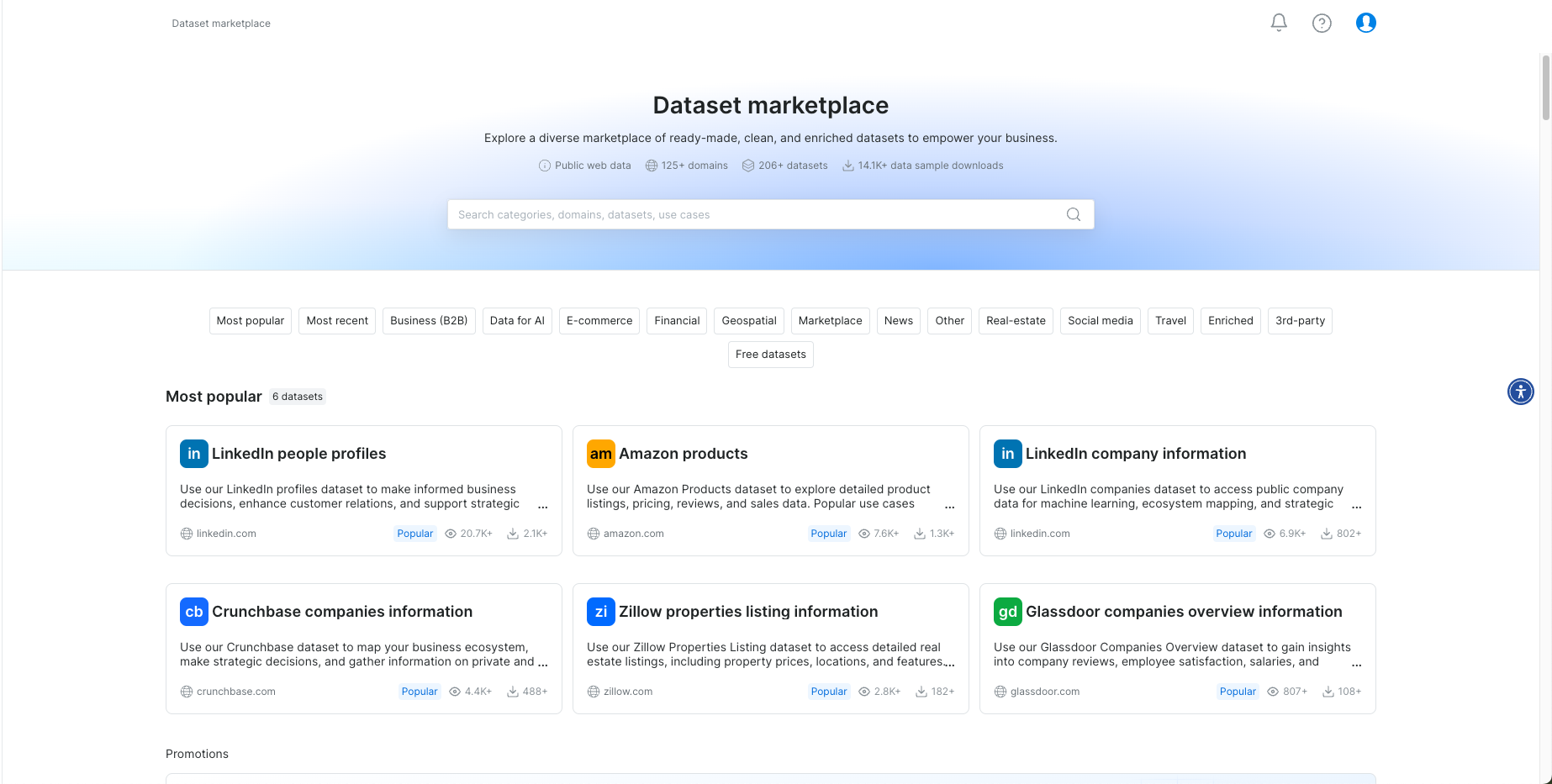Click the download icon on LinkedIn company information
Screen dimensions: 1552x784
tap(1327, 534)
